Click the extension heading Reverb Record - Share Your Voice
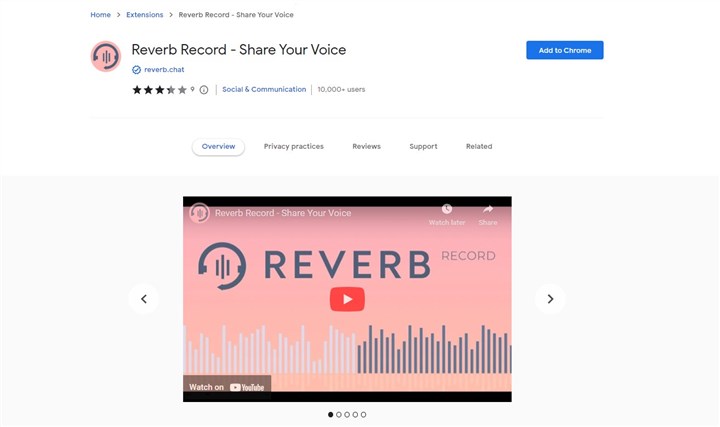Image resolution: width=720 pixels, height=427 pixels. tap(239, 50)
